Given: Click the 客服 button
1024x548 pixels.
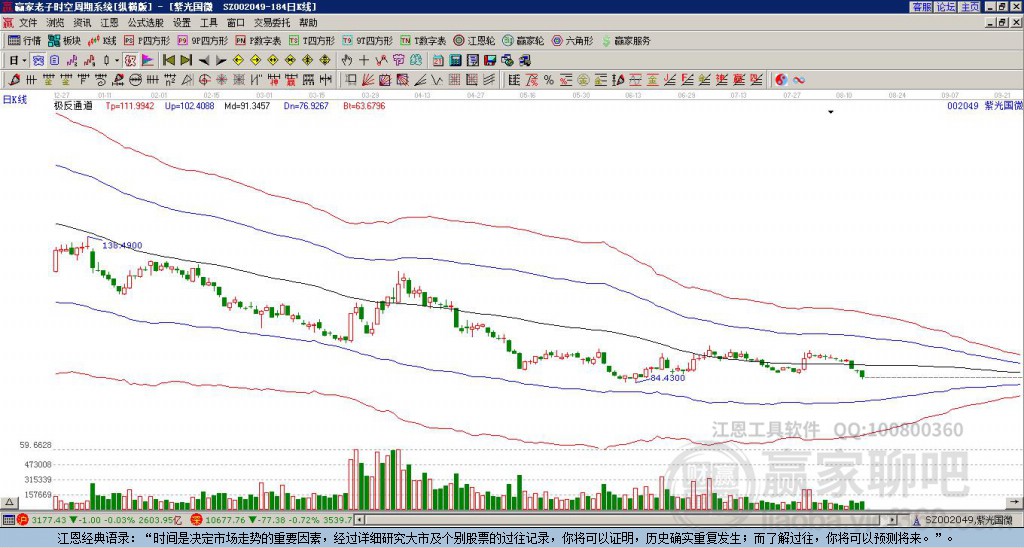Looking at the screenshot, I should (921, 7).
